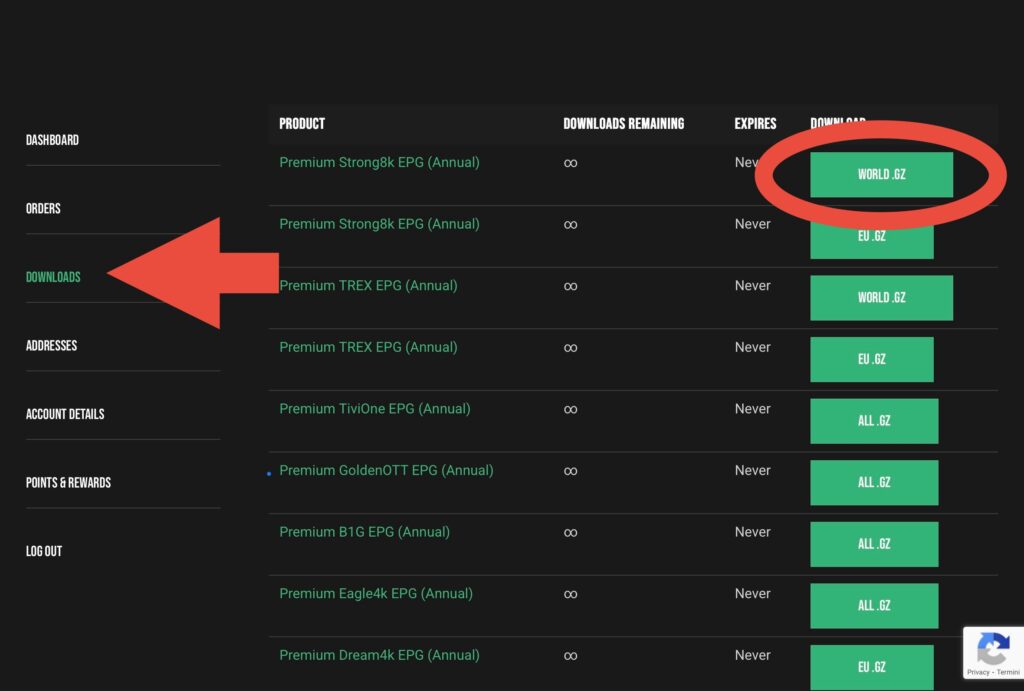Open second Premium Strong8k EPG (Annual) link

coord(379,224)
